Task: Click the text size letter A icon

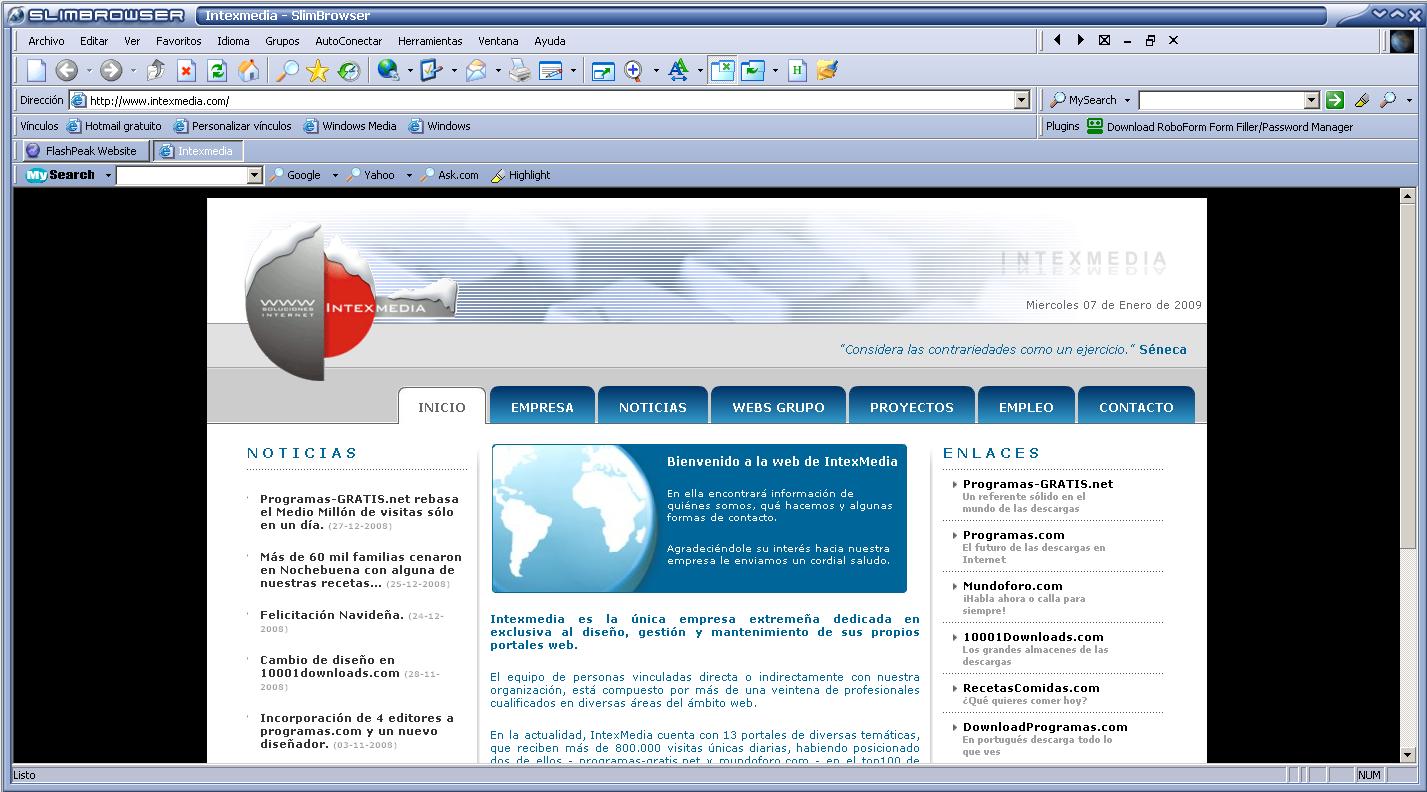Action: point(678,70)
